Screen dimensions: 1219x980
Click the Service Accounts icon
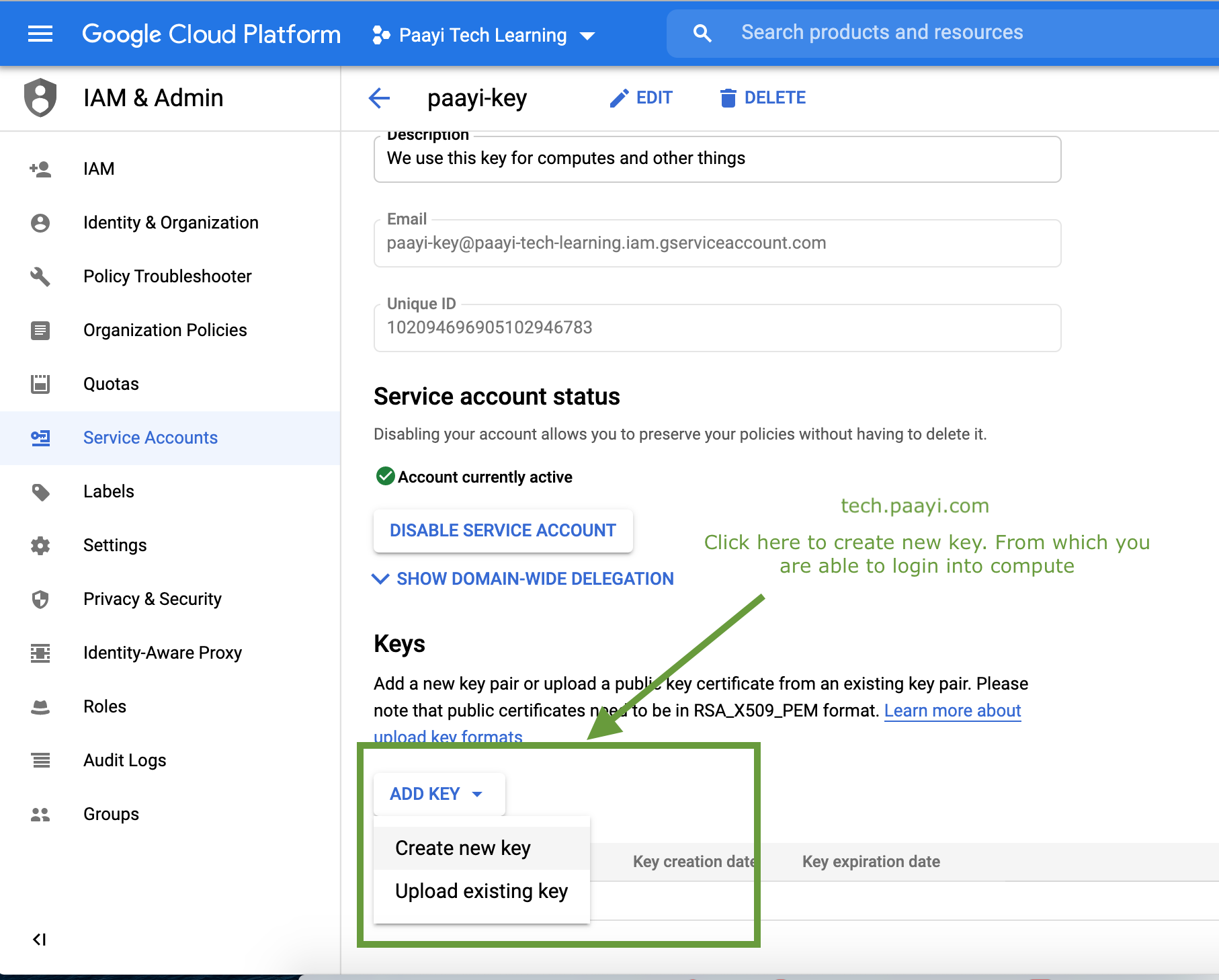[x=40, y=438]
